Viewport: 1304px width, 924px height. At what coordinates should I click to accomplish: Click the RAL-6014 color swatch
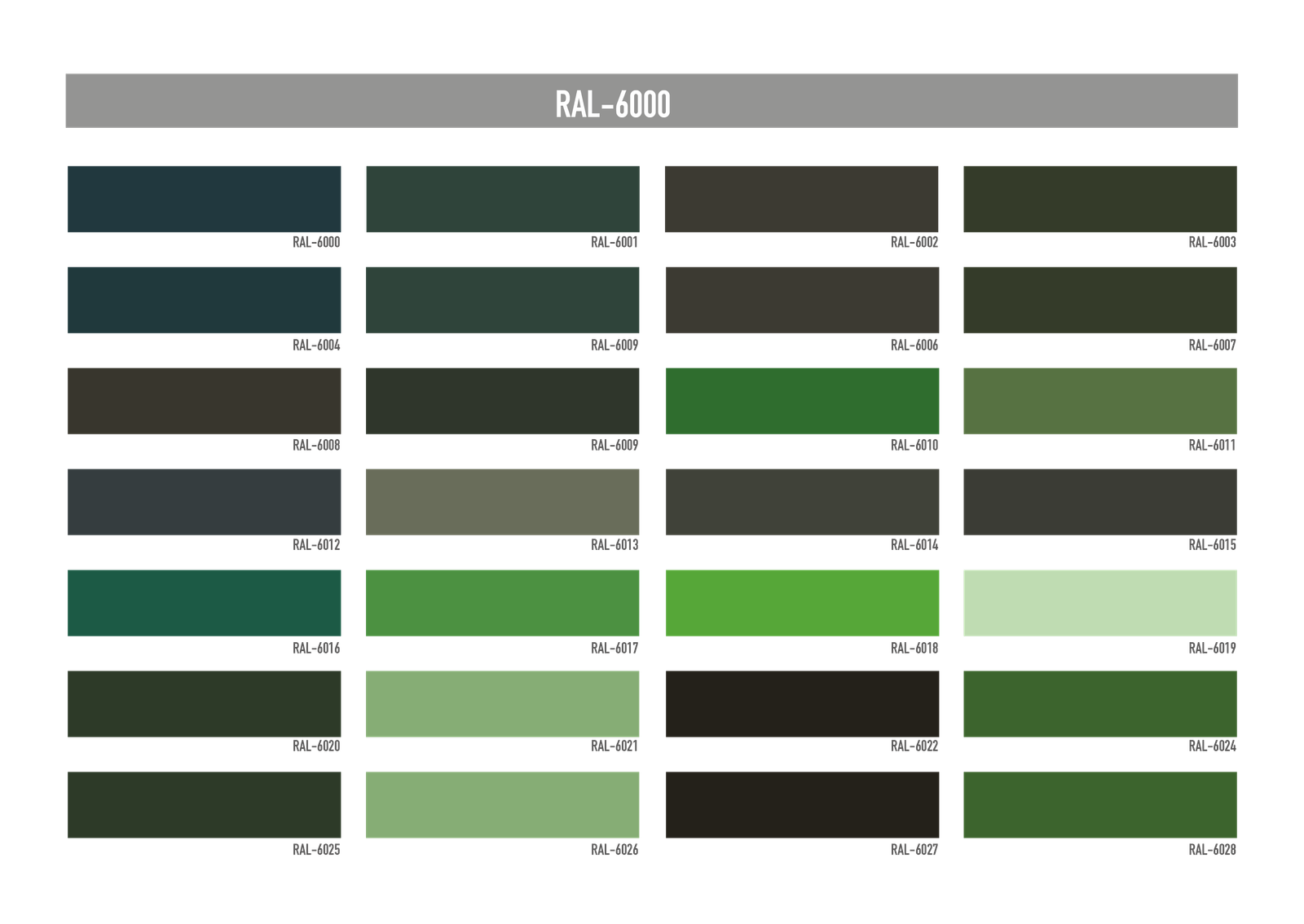pos(802,502)
